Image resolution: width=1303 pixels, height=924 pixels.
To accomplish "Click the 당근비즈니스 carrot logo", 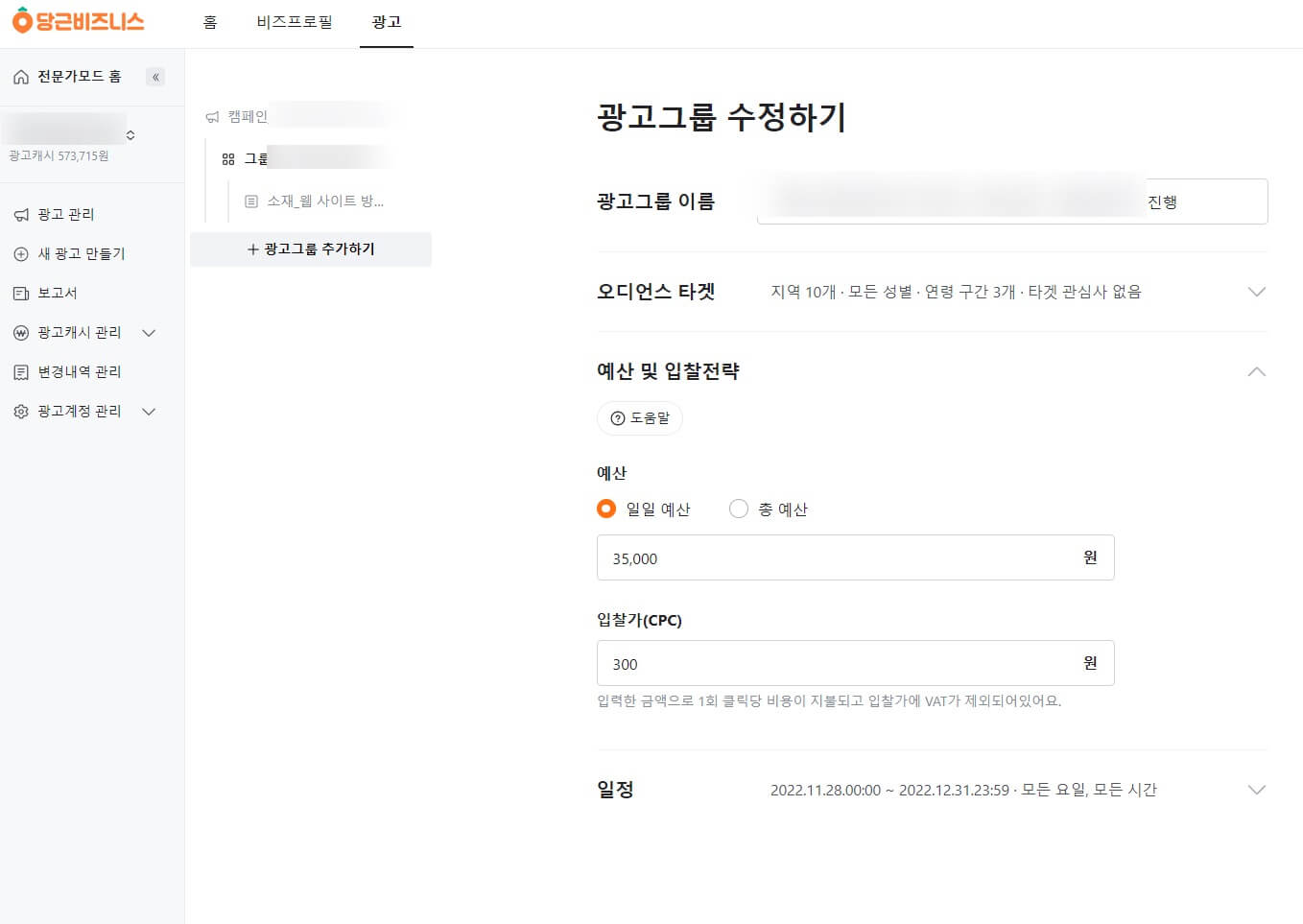I will pos(78,20).
